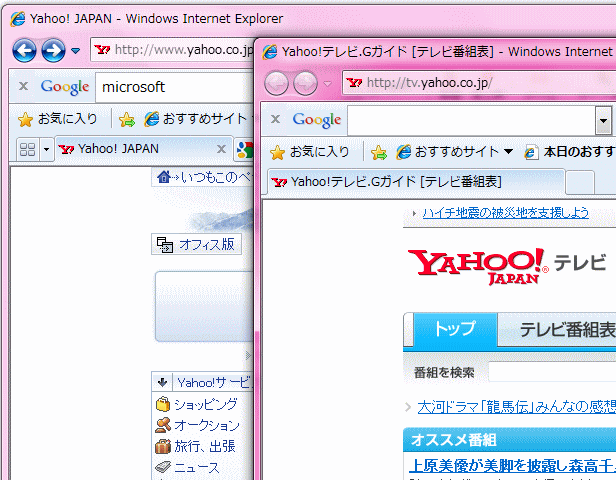Open Google search box history dropdown
The image size is (616, 480).
(603, 120)
